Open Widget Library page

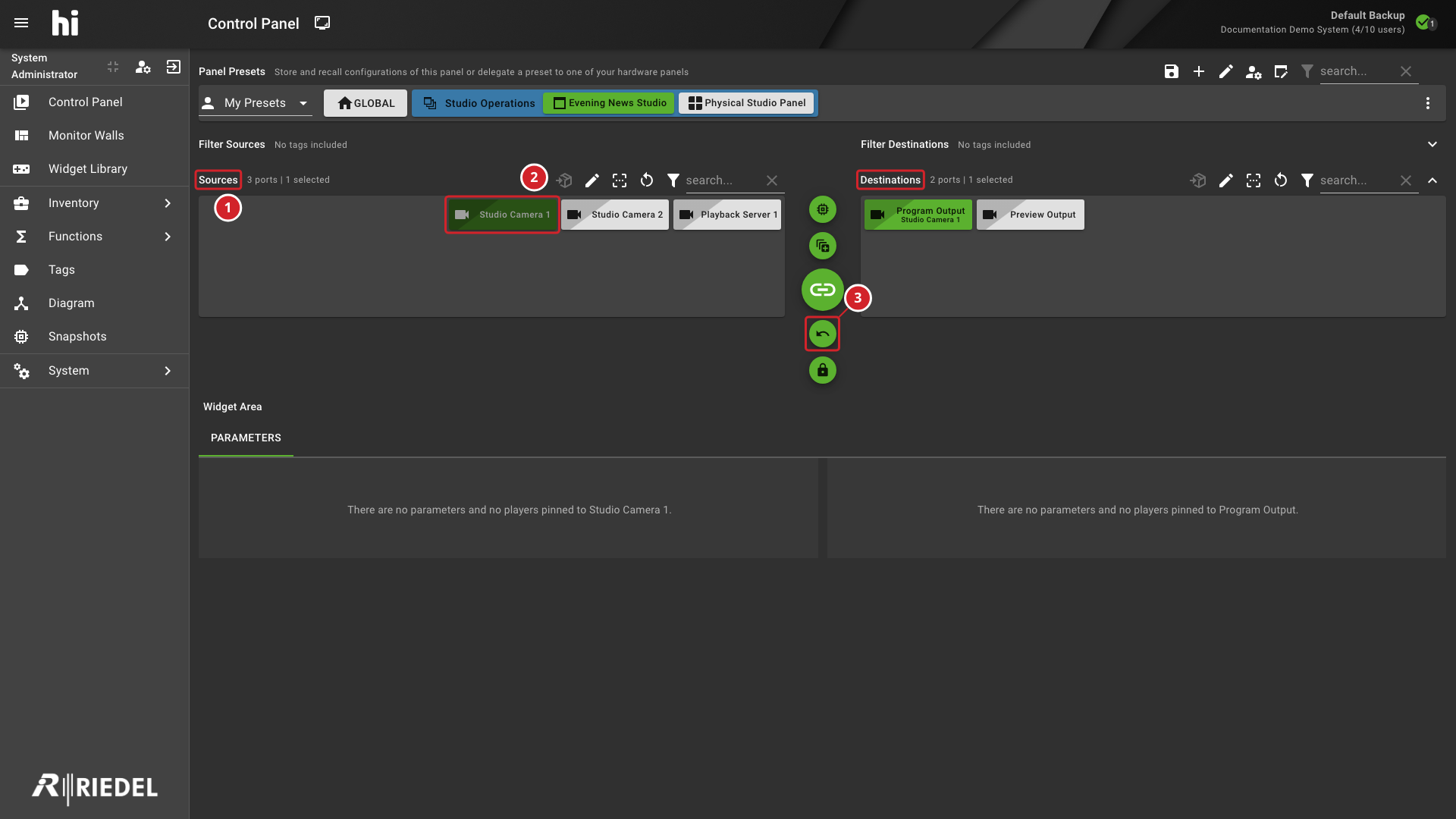(x=94, y=169)
